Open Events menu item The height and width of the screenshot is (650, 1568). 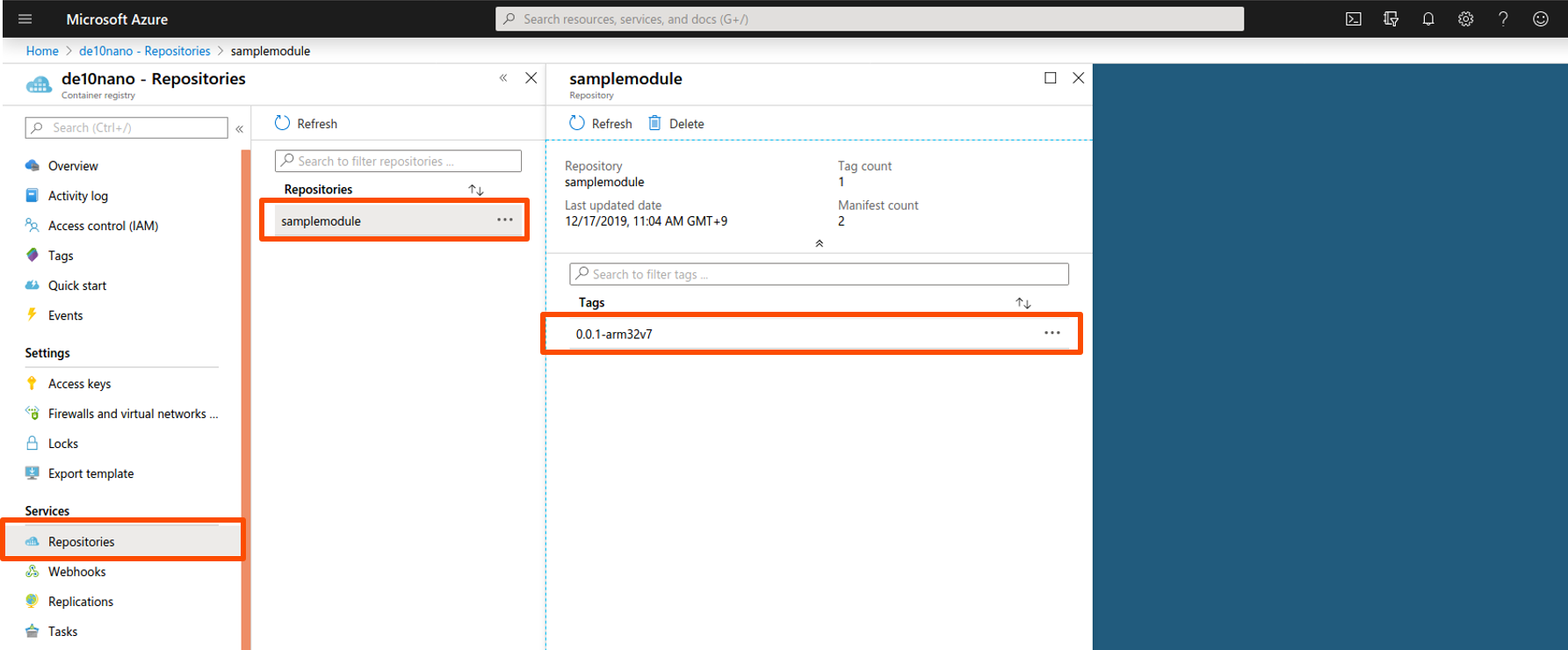[65, 314]
